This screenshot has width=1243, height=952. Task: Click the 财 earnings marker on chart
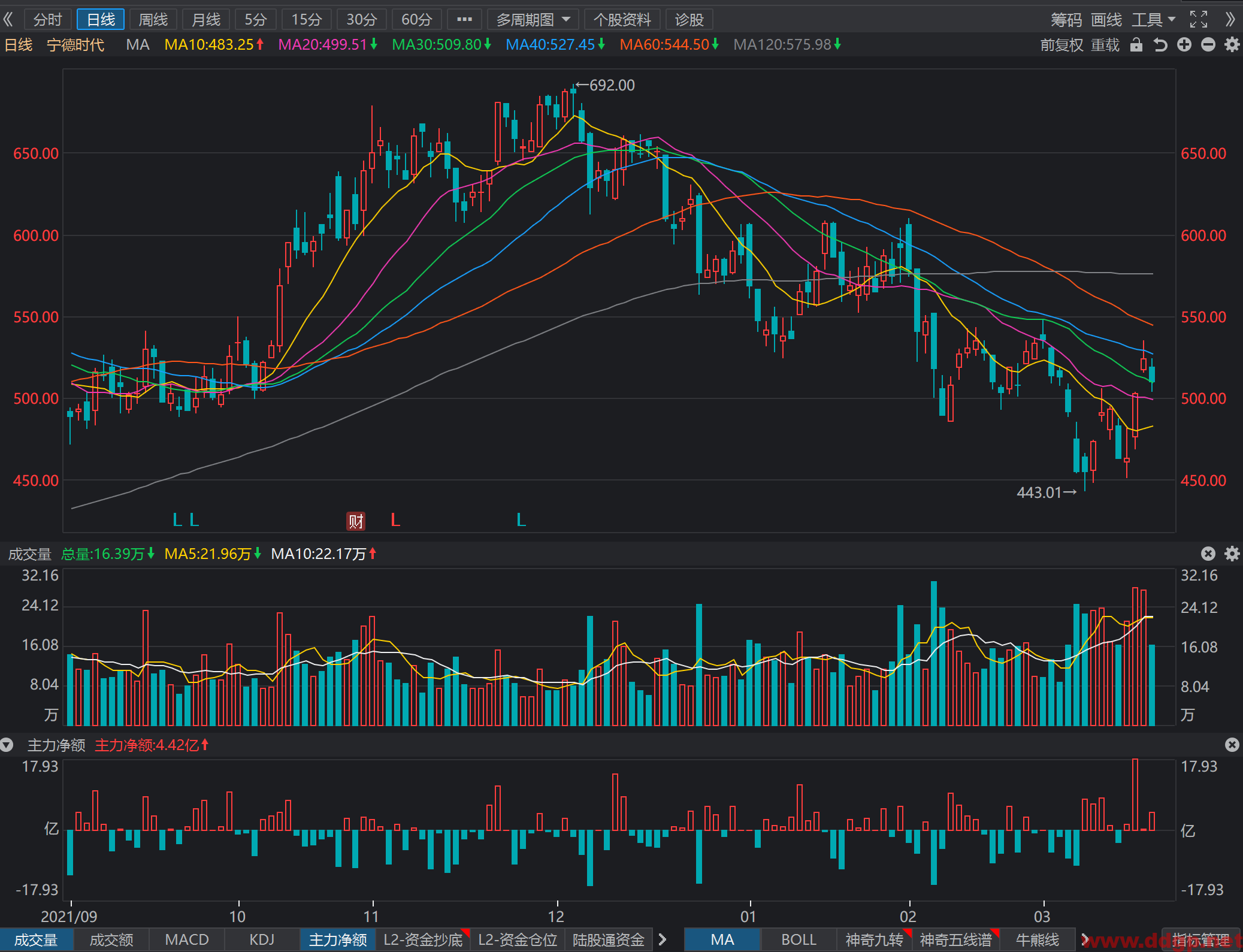[356, 521]
